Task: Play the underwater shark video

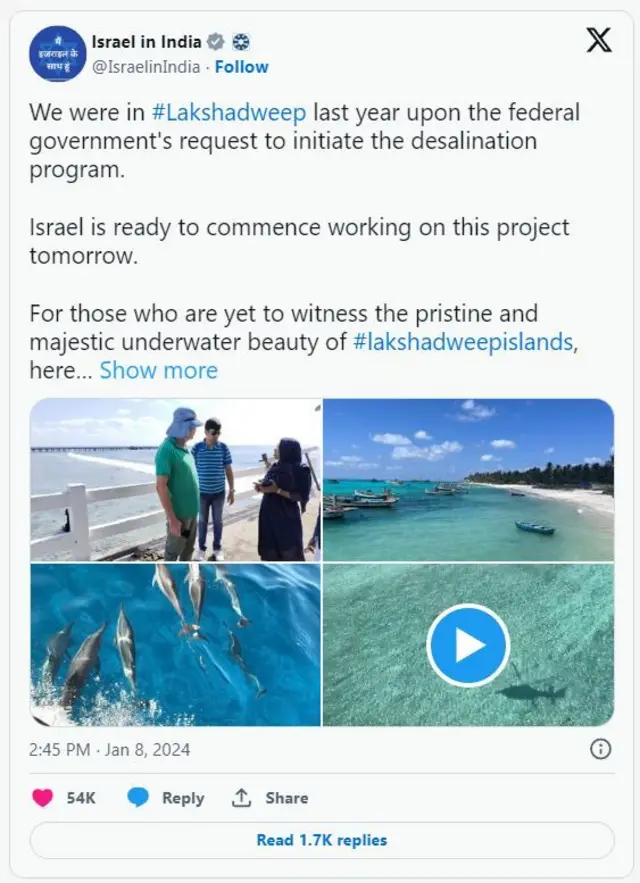Action: 468,645
